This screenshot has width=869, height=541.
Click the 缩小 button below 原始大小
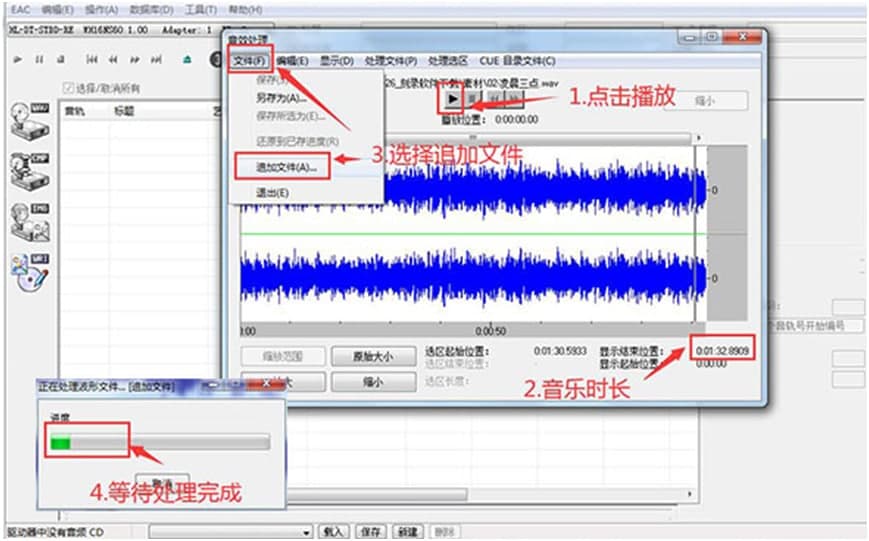click(374, 382)
